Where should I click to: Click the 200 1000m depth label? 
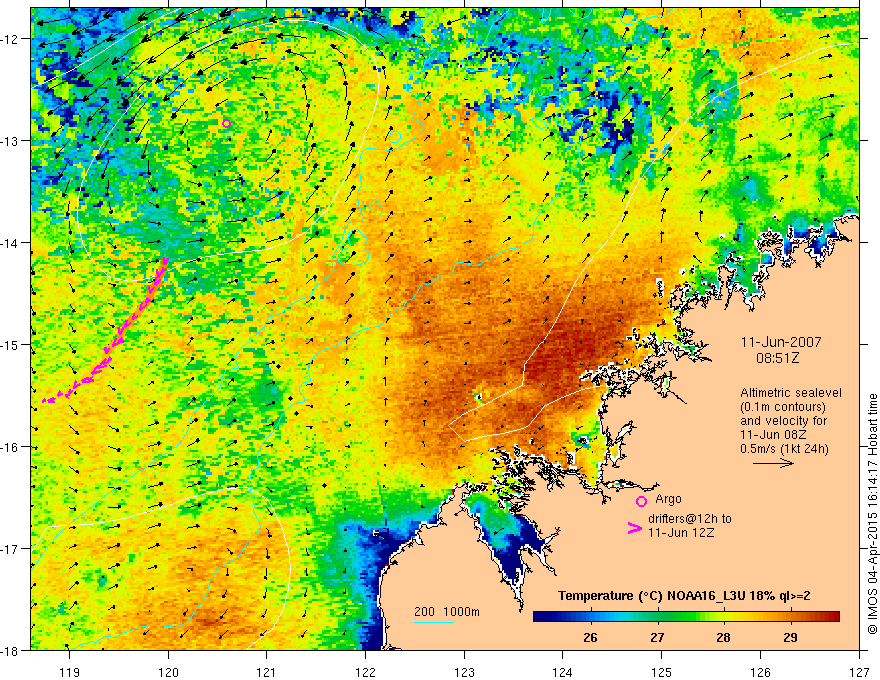447,612
